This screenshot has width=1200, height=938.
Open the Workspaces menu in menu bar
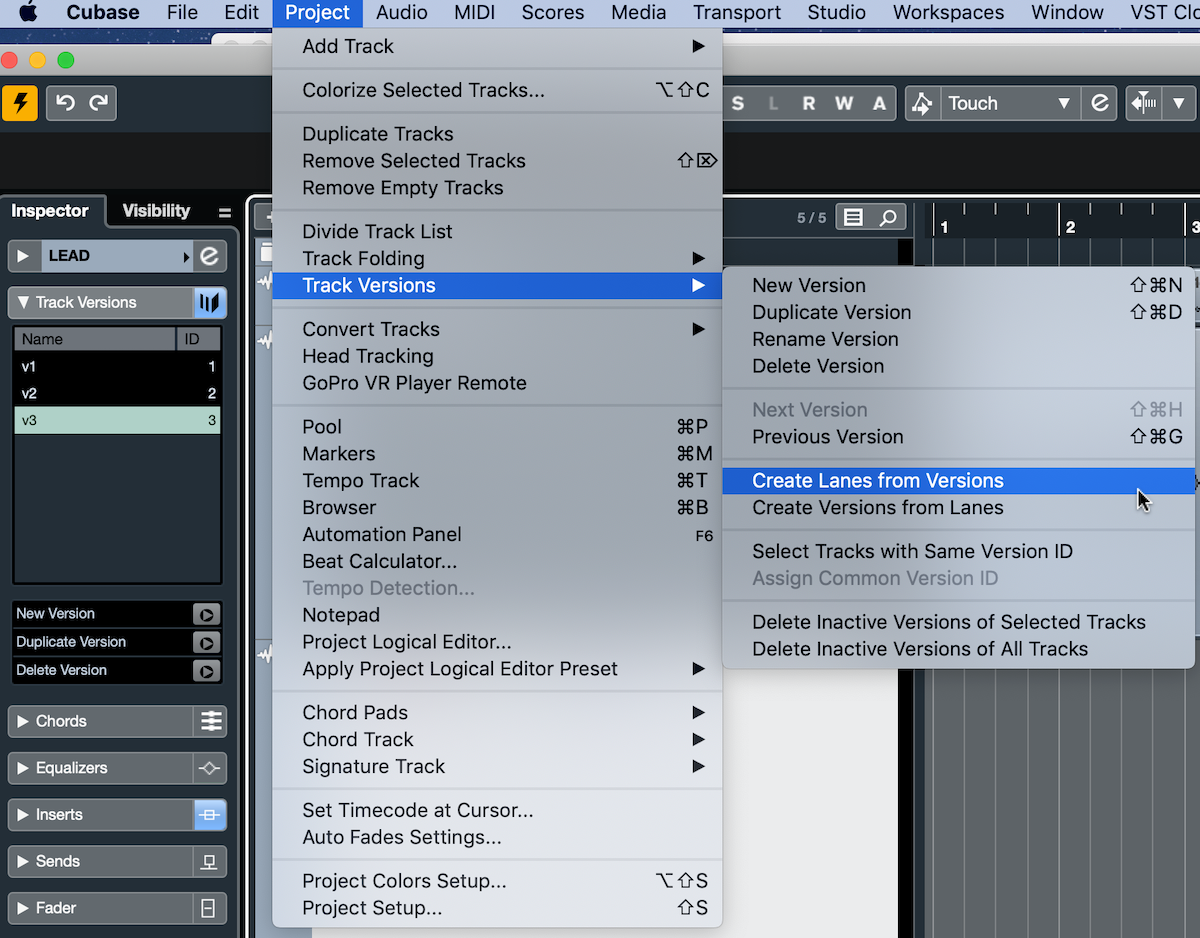pyautogui.click(x=948, y=13)
